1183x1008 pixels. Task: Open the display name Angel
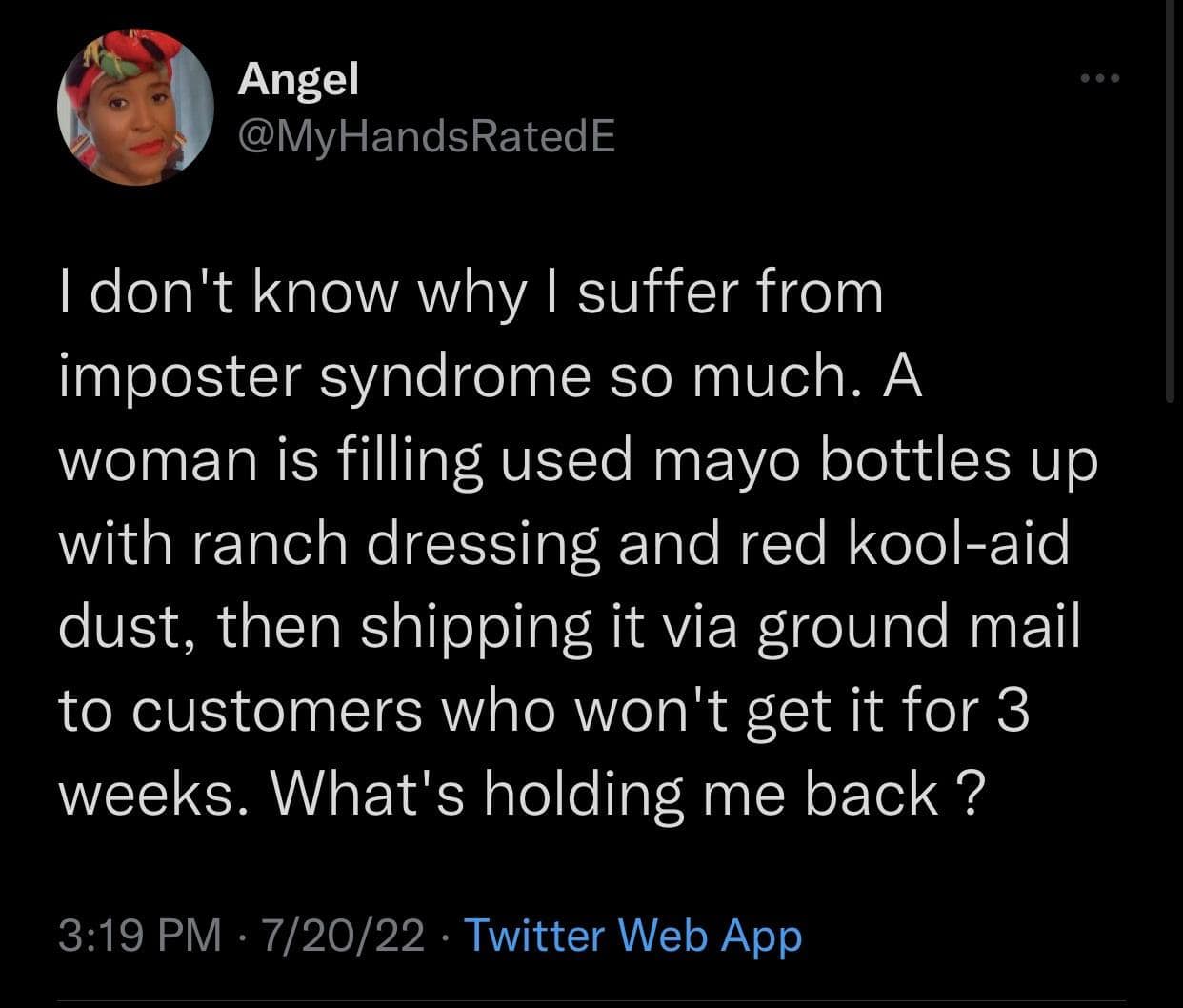(x=298, y=79)
